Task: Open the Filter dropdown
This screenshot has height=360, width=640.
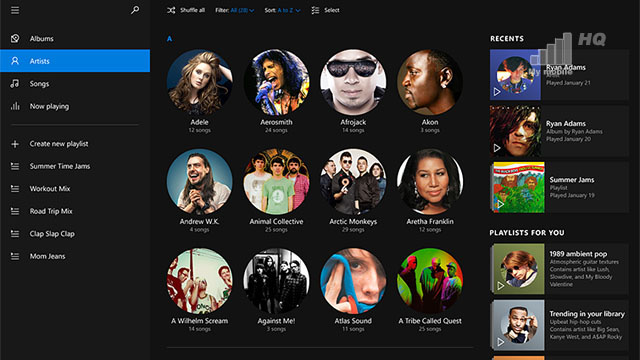Action: tap(235, 10)
